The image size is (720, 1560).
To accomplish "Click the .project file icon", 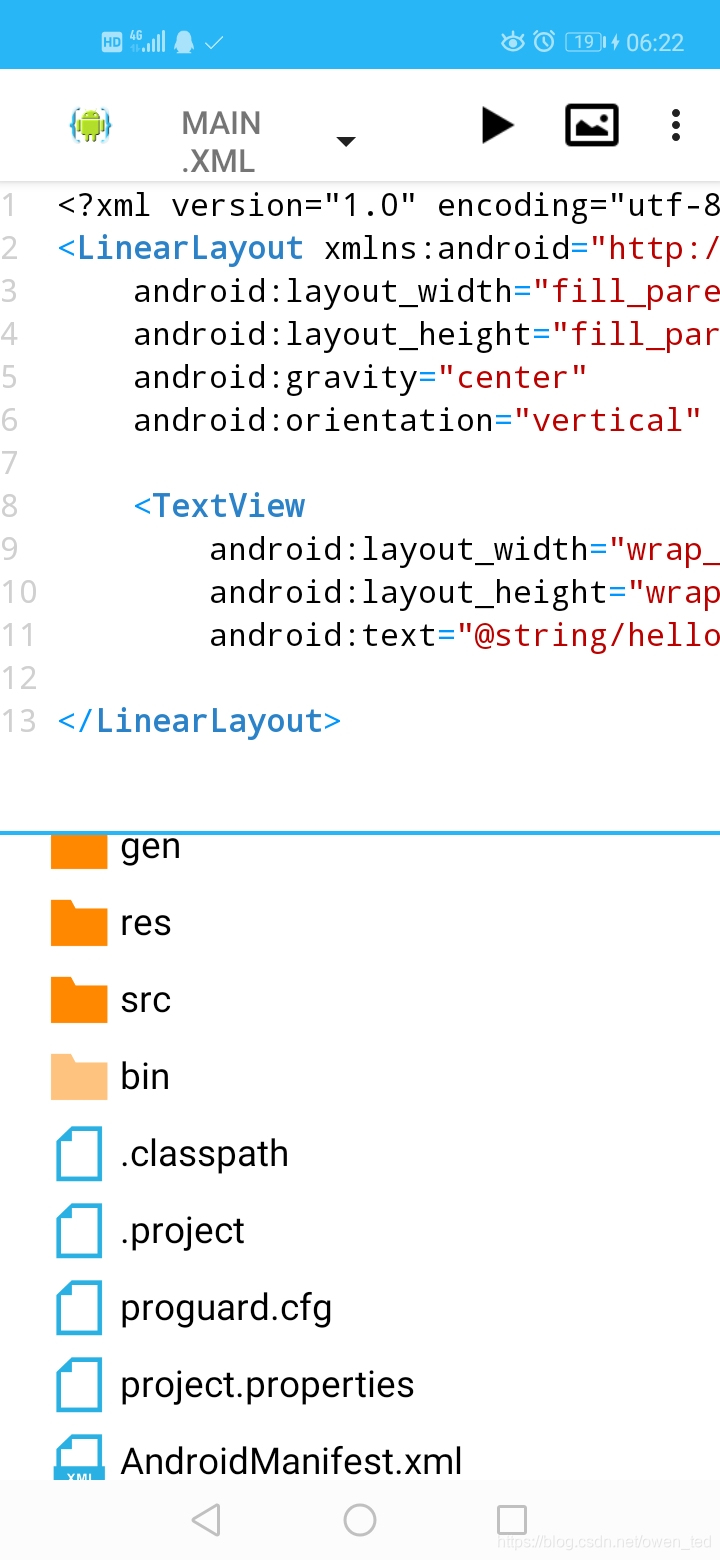I will coord(79,1230).
